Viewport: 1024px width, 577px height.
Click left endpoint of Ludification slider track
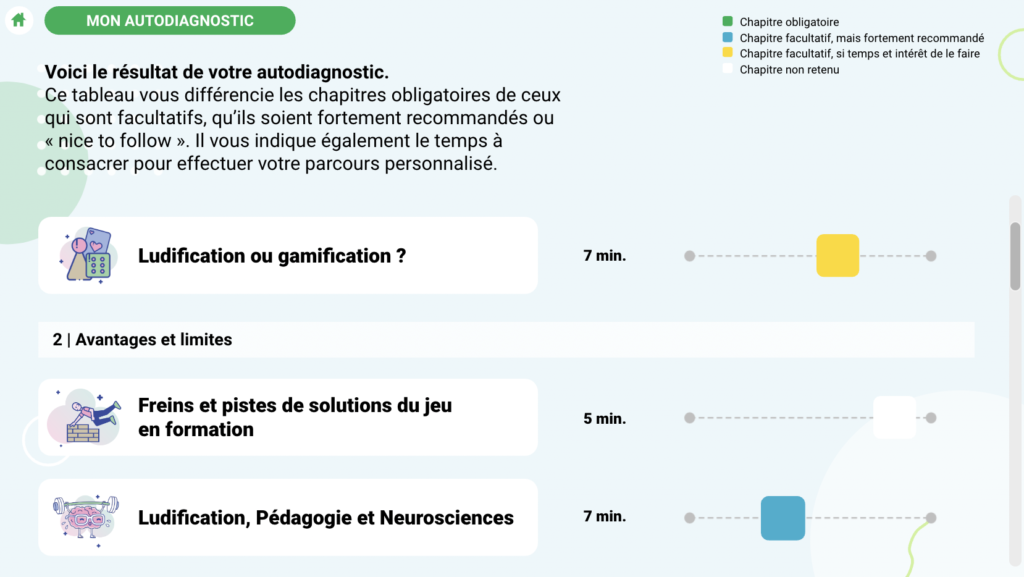(x=690, y=256)
